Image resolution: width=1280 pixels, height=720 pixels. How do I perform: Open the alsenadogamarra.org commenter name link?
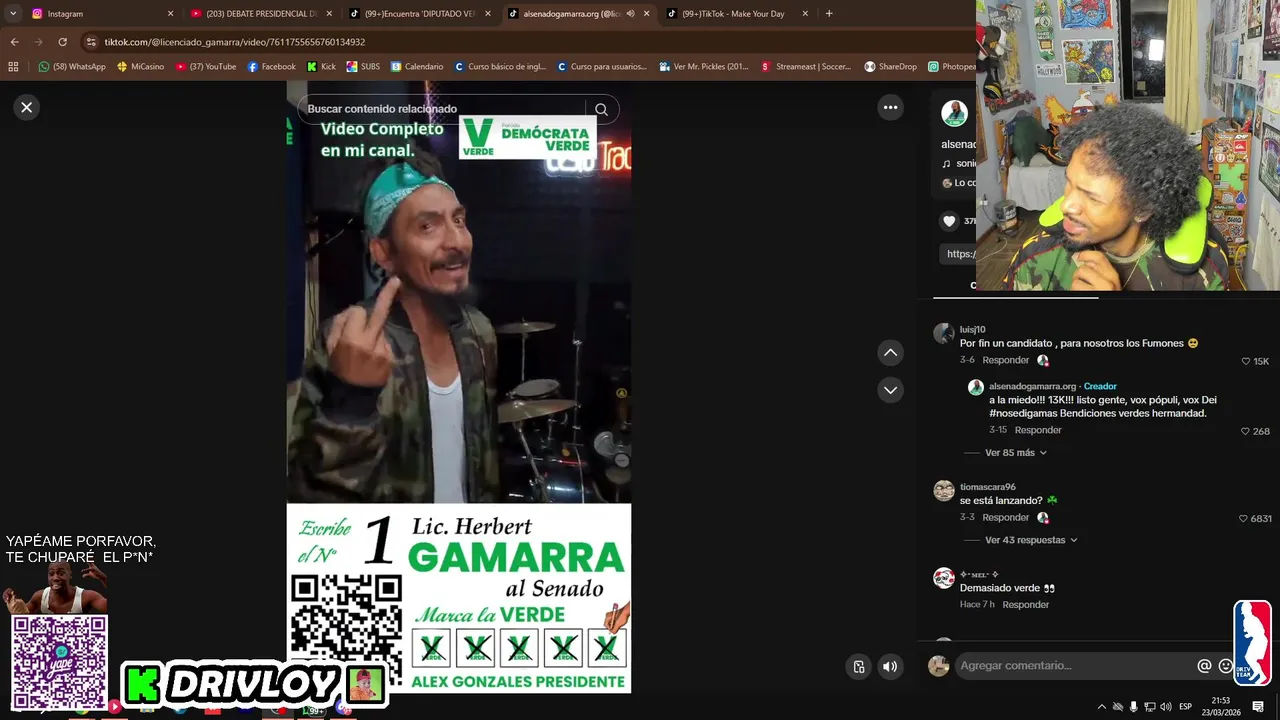coord(1032,386)
